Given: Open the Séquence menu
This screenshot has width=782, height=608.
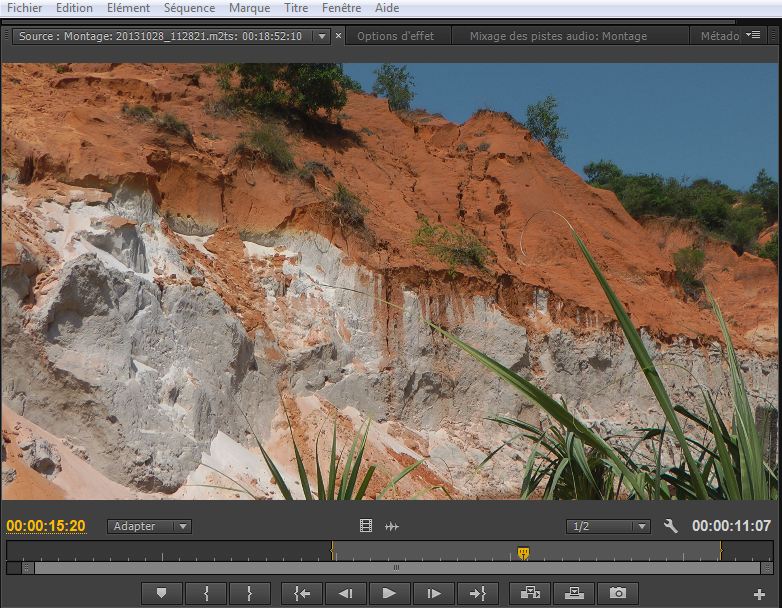Looking at the screenshot, I should (189, 8).
